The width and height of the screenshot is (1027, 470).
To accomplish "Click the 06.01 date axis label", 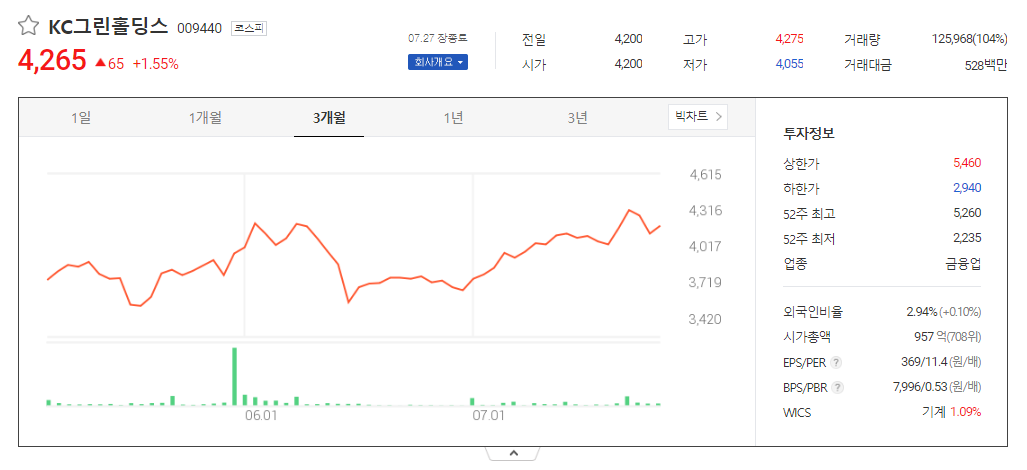I will 261,416.
